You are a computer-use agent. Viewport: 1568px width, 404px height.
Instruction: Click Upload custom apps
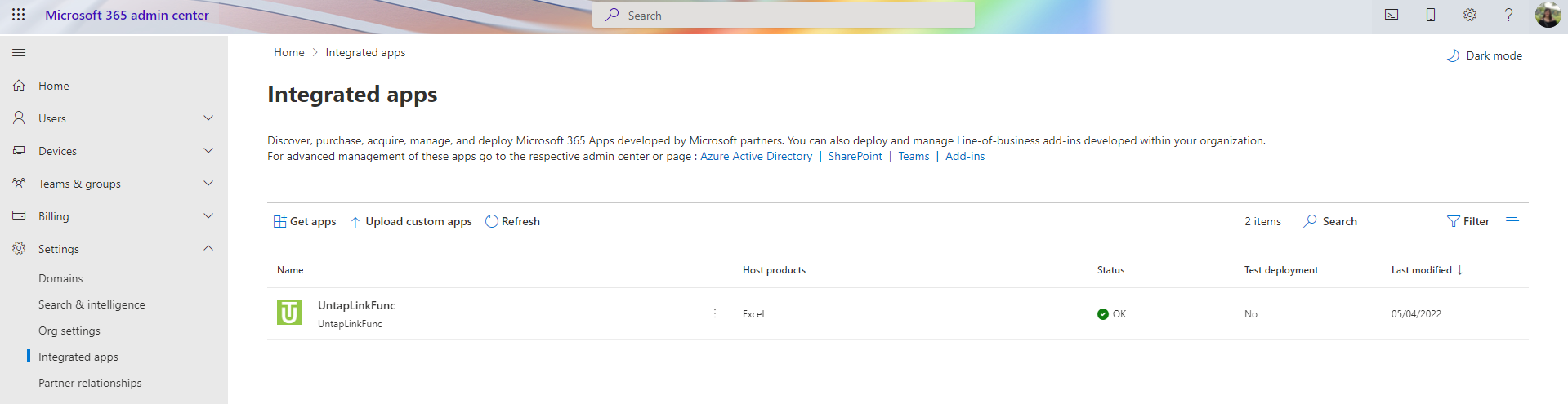click(x=411, y=221)
